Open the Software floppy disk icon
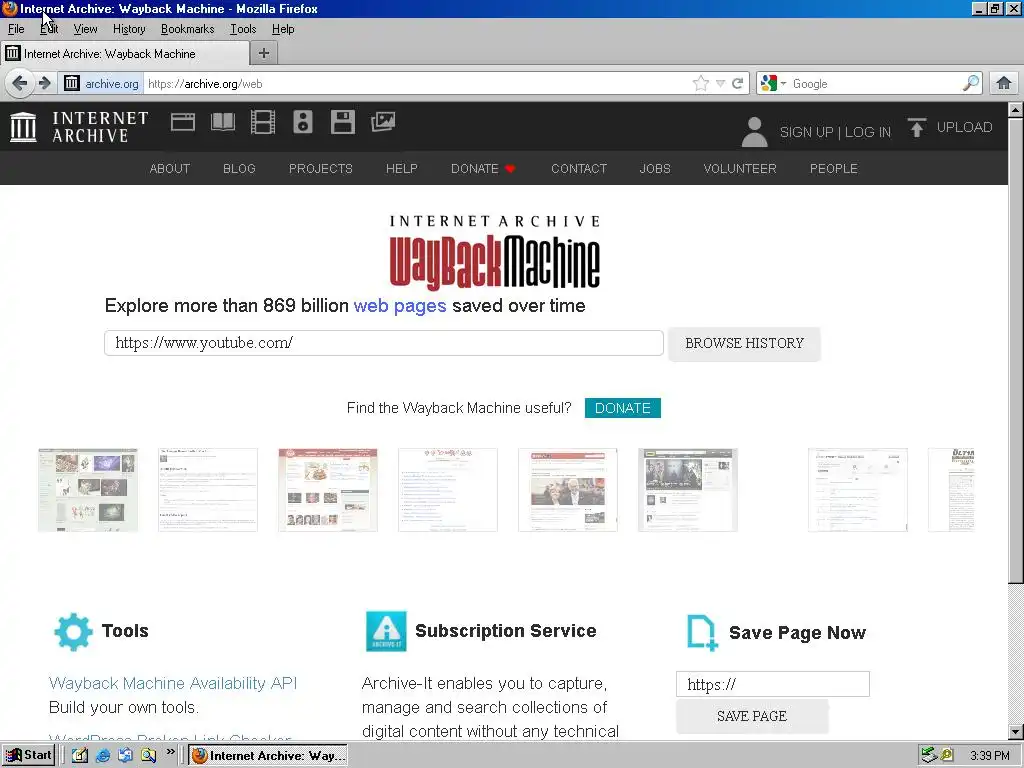 tap(343, 122)
